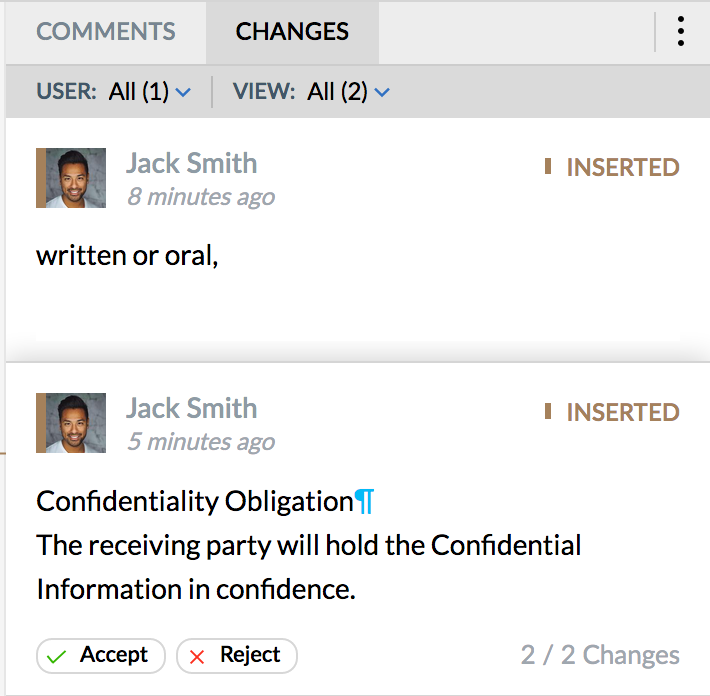This screenshot has width=710, height=696.
Task: Click the green checkmark icon on Accept
Action: (57, 656)
